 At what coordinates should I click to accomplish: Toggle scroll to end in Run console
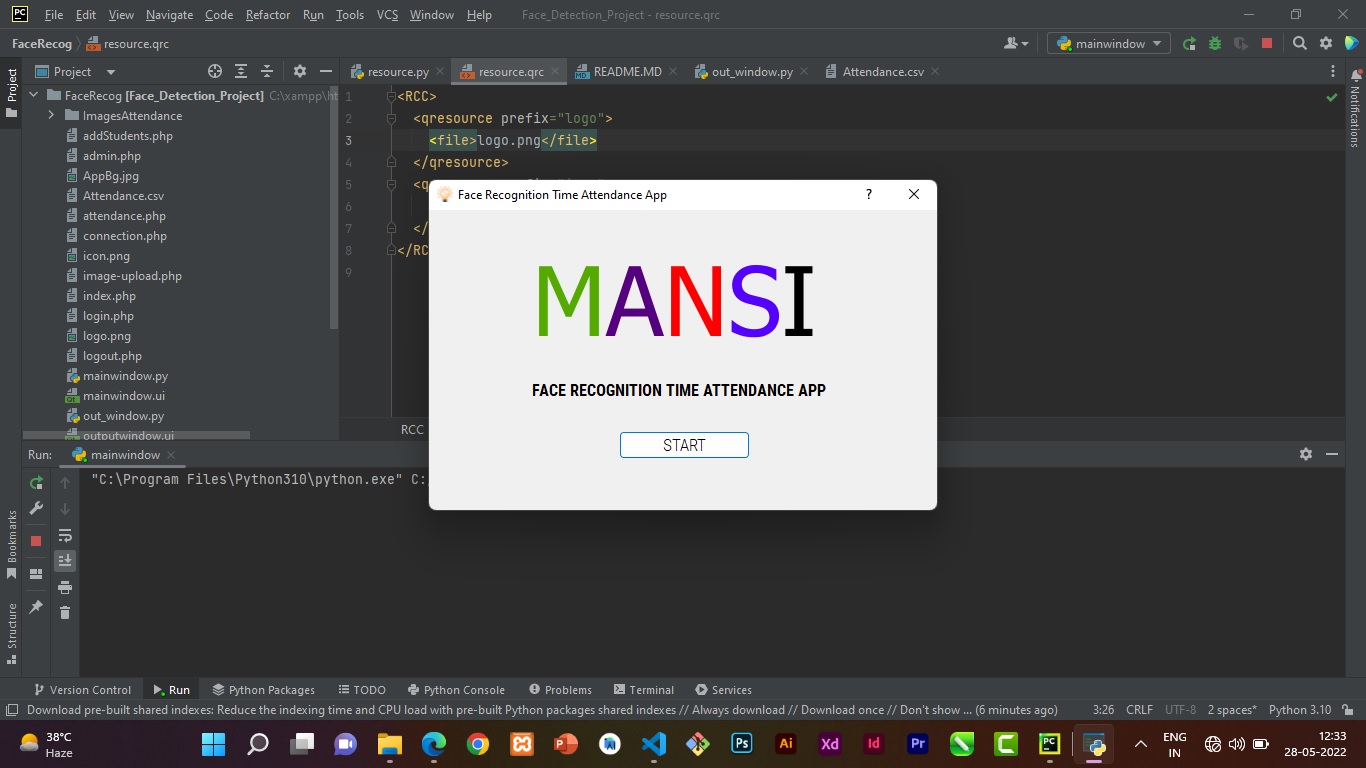[x=65, y=560]
